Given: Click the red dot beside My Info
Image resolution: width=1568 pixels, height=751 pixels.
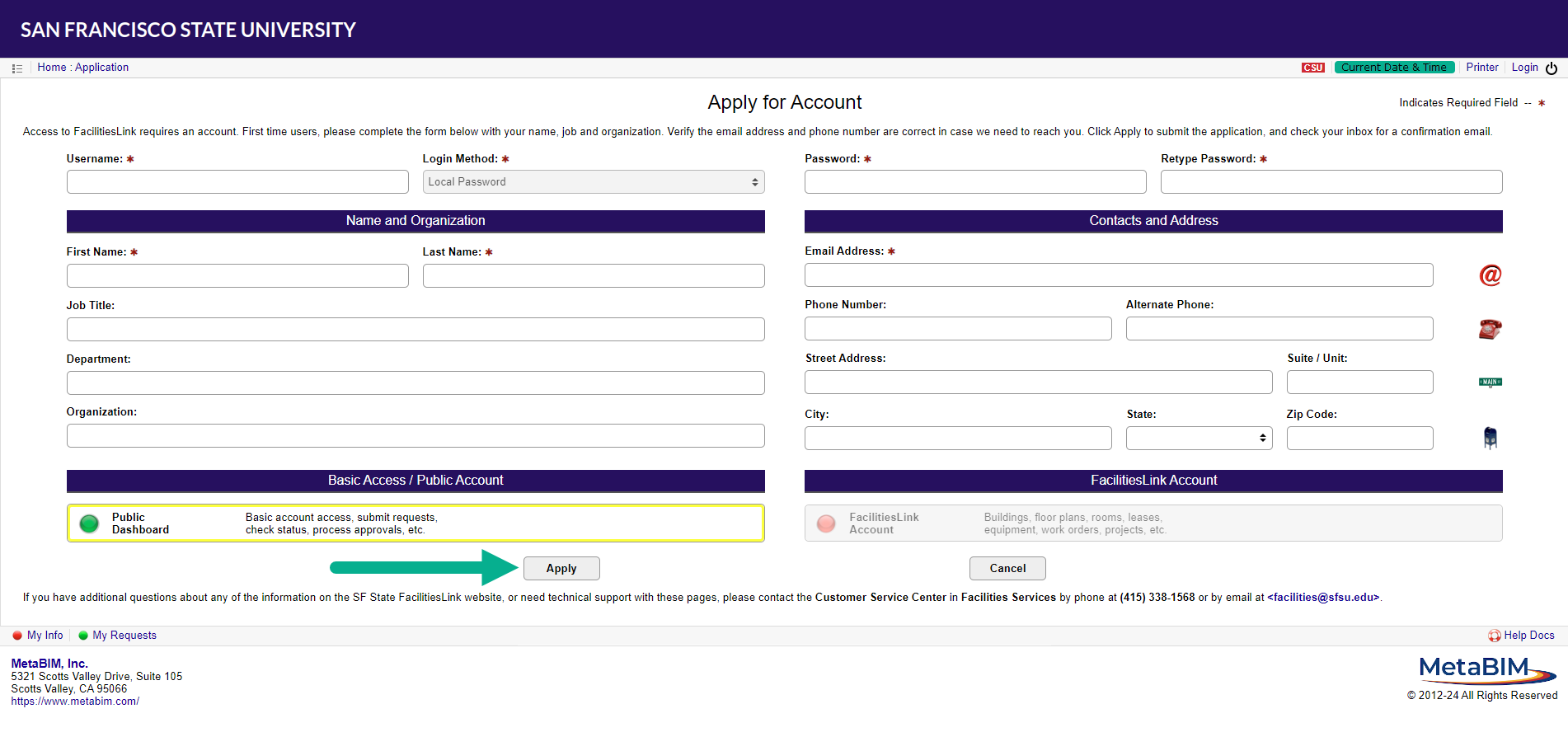Looking at the screenshot, I should pos(17,636).
